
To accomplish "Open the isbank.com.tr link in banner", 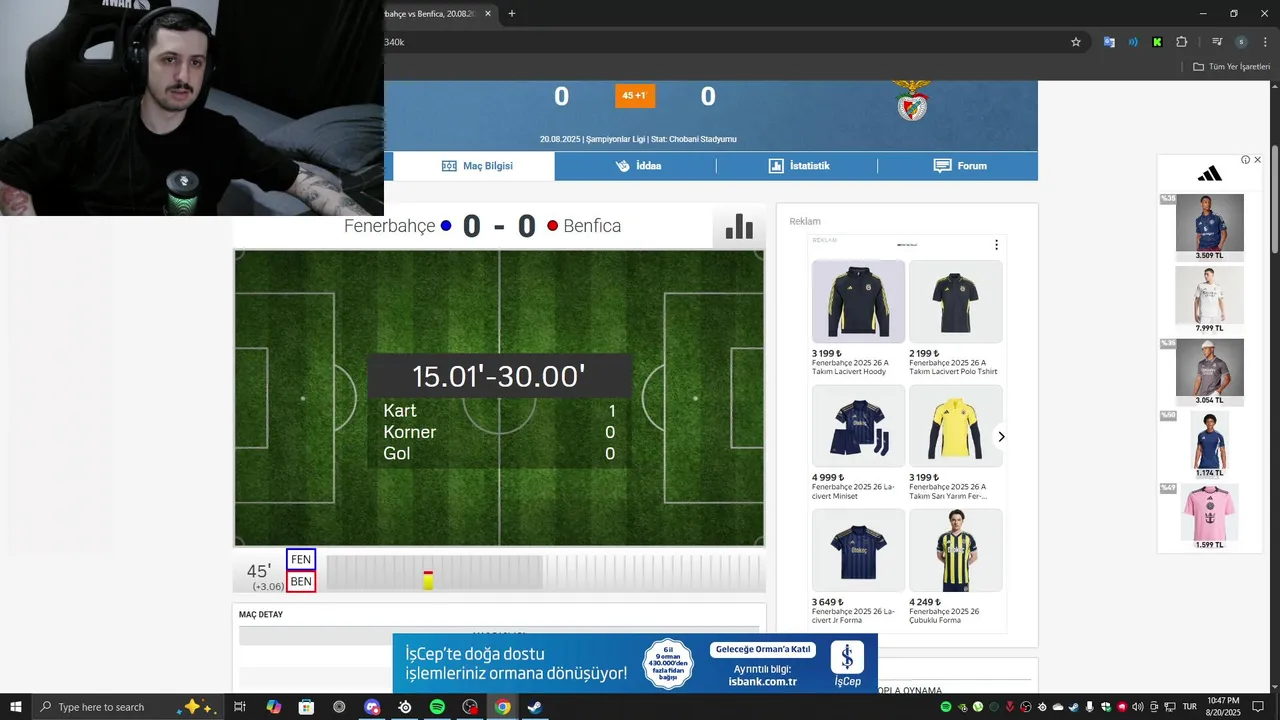I will pyautogui.click(x=763, y=682).
